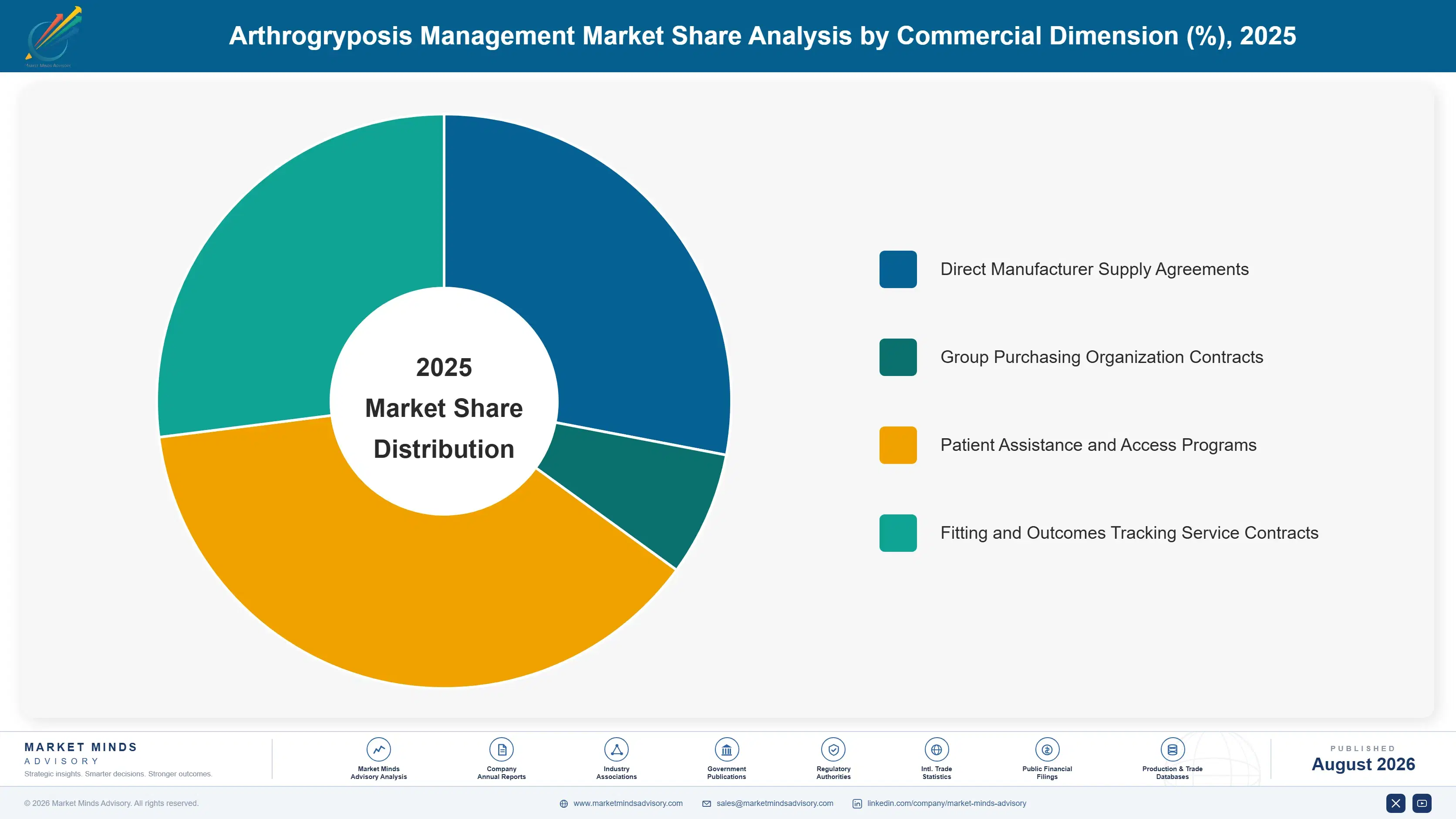
Task: Open the YouTube icon in footer
Action: pos(1422,803)
